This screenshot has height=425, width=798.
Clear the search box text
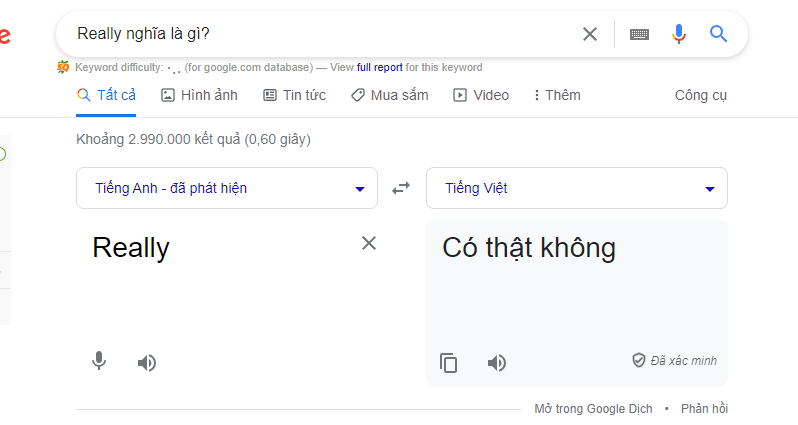(x=590, y=34)
